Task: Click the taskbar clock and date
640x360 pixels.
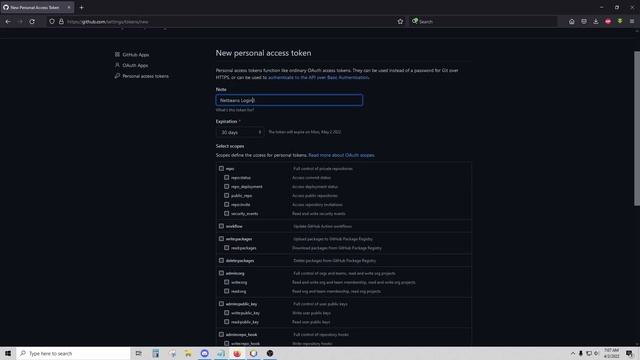Action: click(x=611, y=353)
